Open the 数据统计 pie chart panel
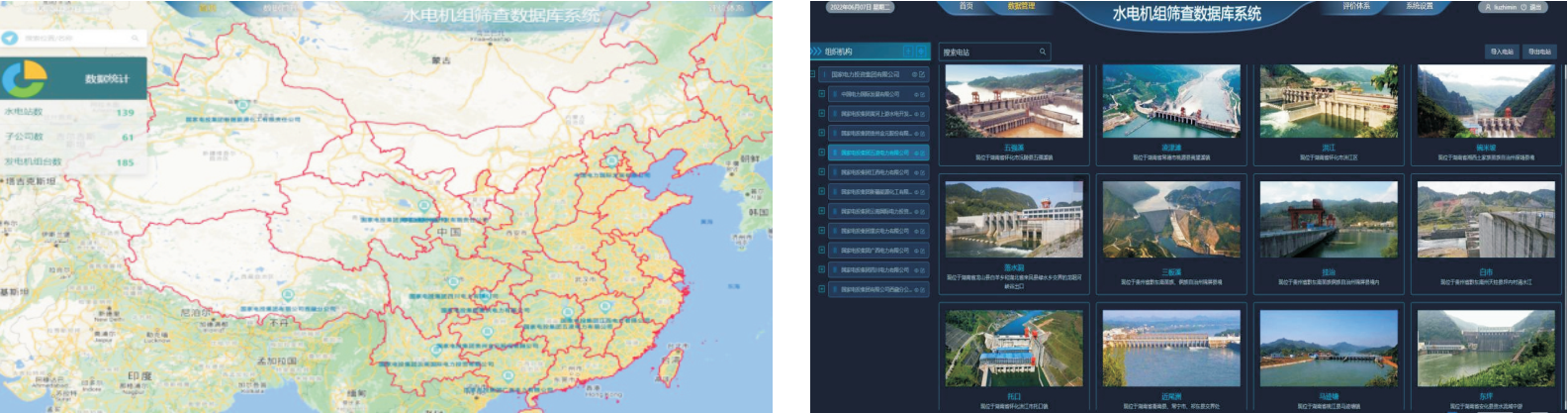 tap(26, 78)
